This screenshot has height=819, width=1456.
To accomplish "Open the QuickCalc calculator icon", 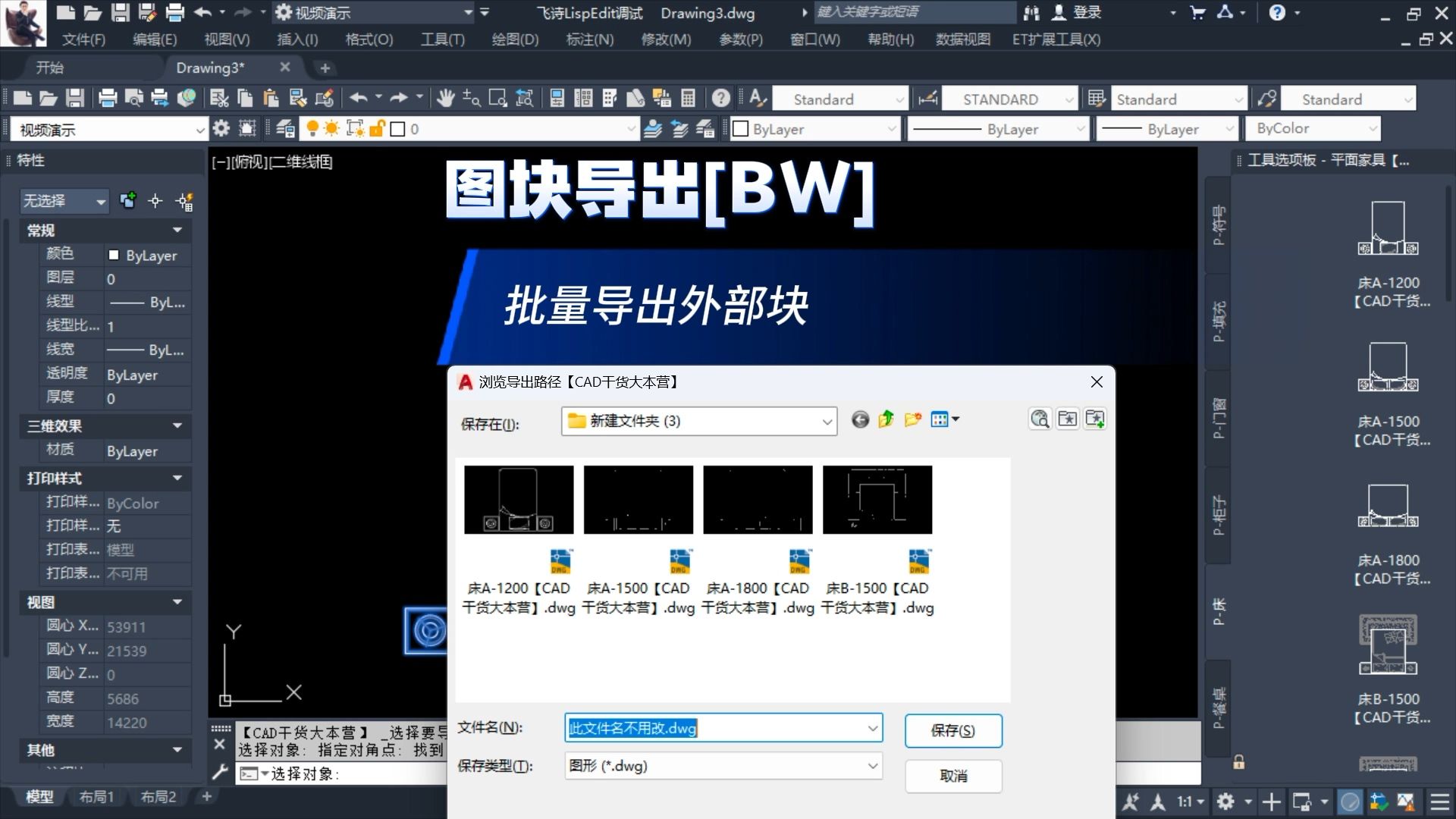I will 688,98.
